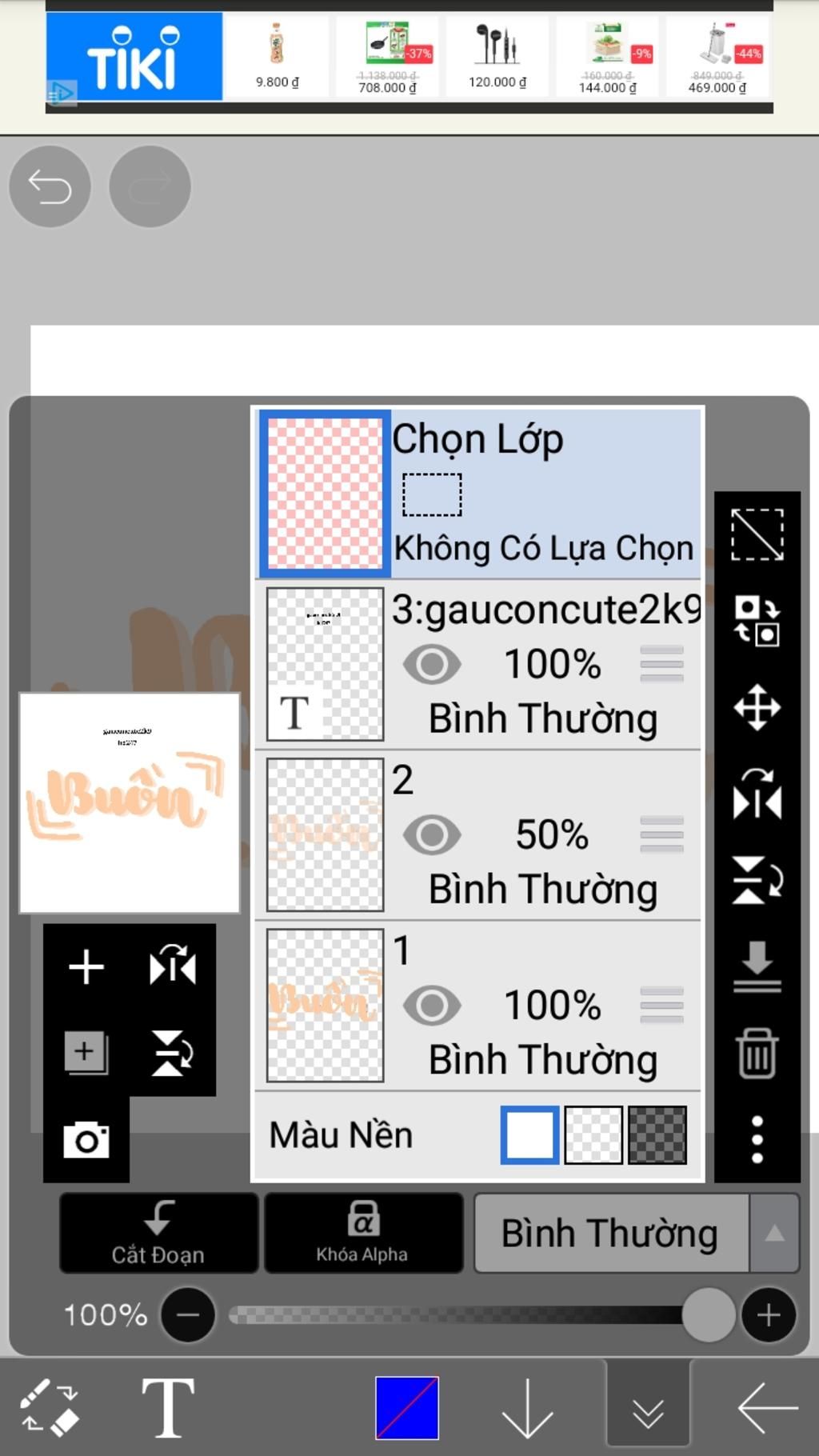Toggle visibility eye of layer 1

(x=432, y=1006)
